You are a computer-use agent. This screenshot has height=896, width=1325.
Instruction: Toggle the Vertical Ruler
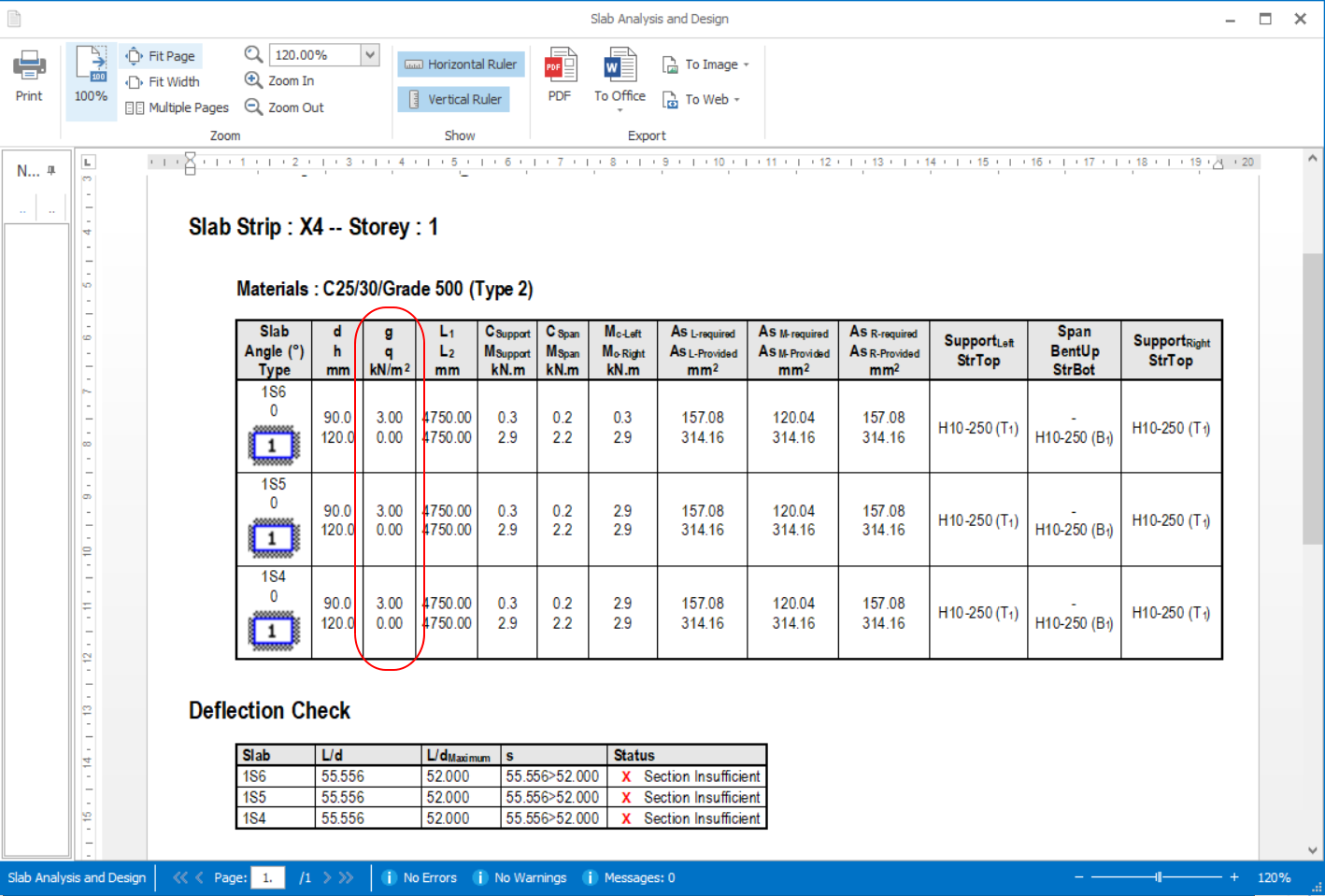[454, 99]
